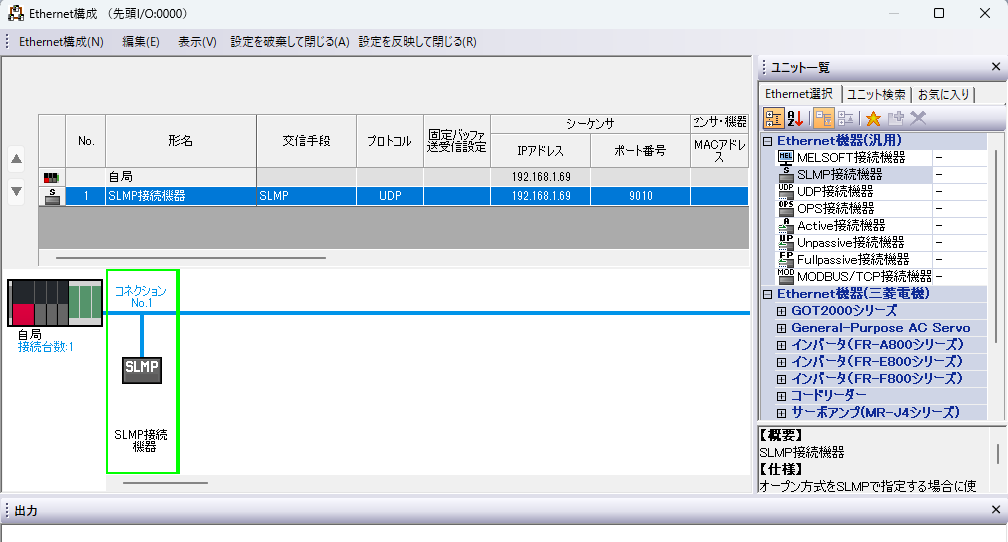Expand the コードリーダー tree node
The width and height of the screenshot is (1008, 542).
[x=781, y=395]
